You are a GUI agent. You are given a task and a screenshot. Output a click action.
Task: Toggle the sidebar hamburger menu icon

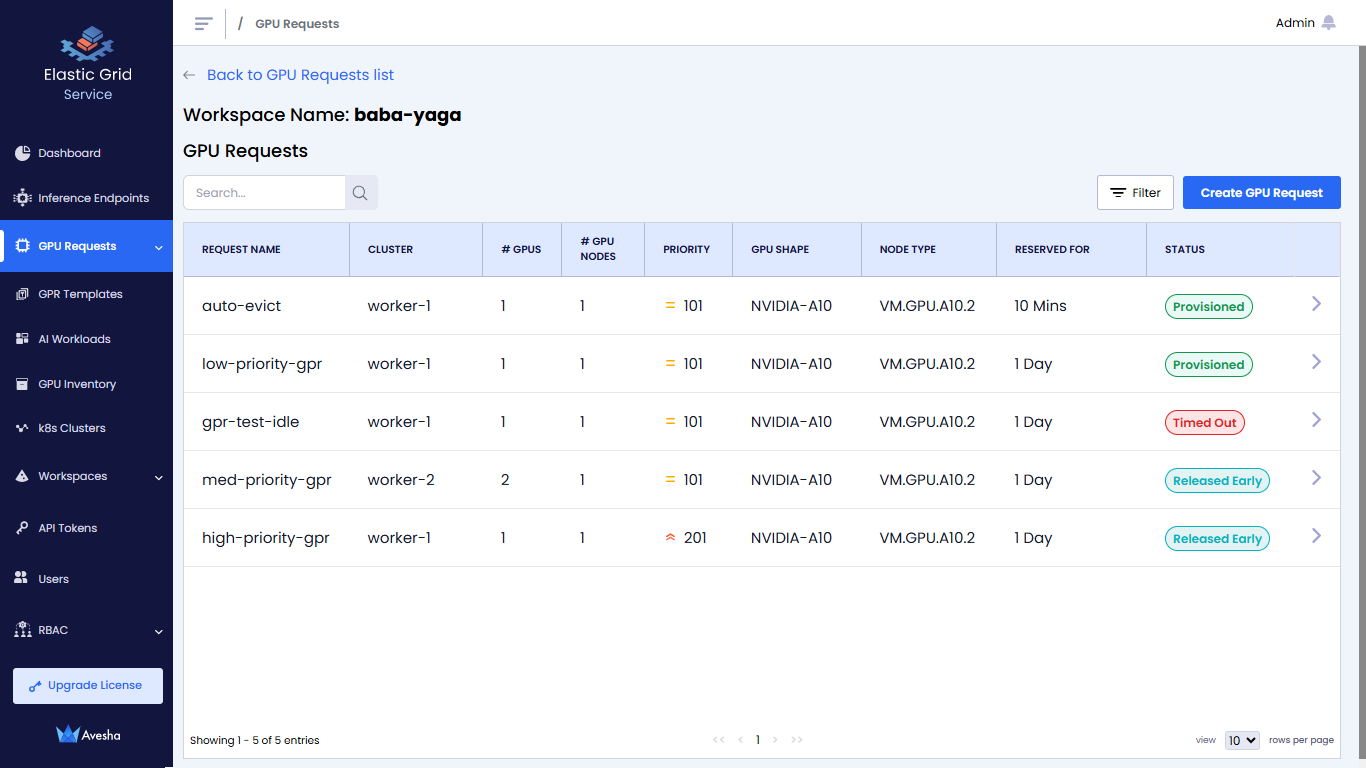[x=204, y=23]
